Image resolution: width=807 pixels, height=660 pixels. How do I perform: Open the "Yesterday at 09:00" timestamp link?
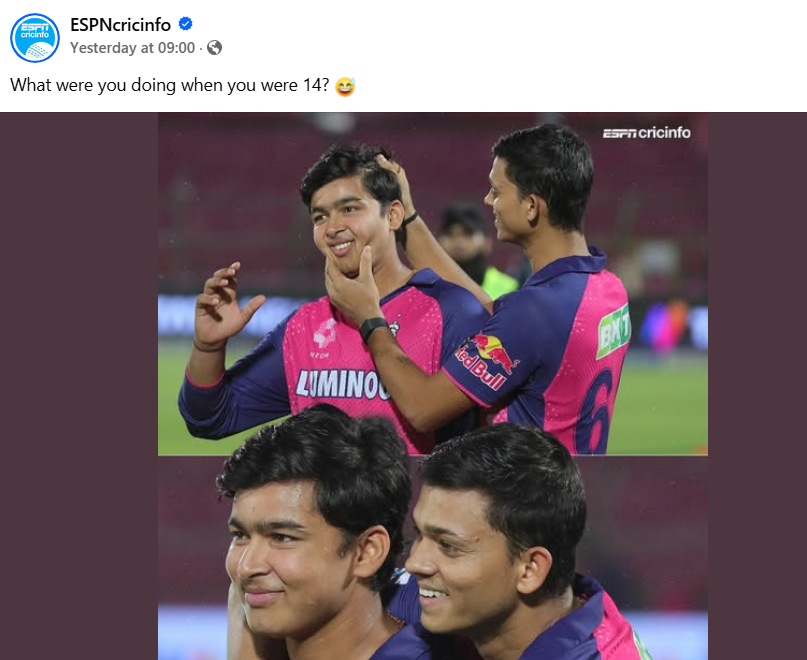click(133, 48)
